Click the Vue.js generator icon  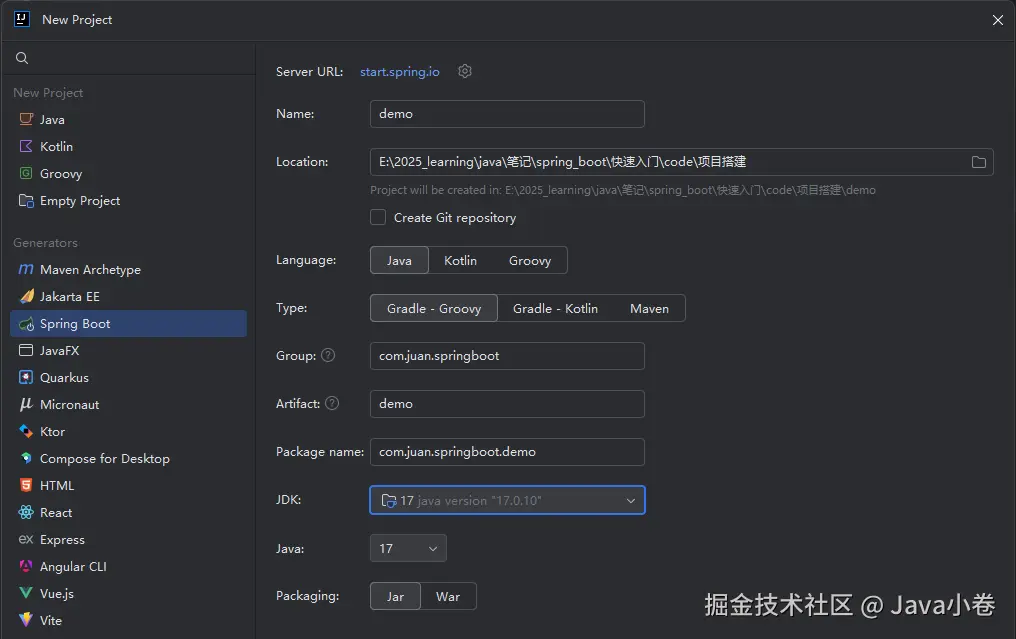tap(26, 593)
